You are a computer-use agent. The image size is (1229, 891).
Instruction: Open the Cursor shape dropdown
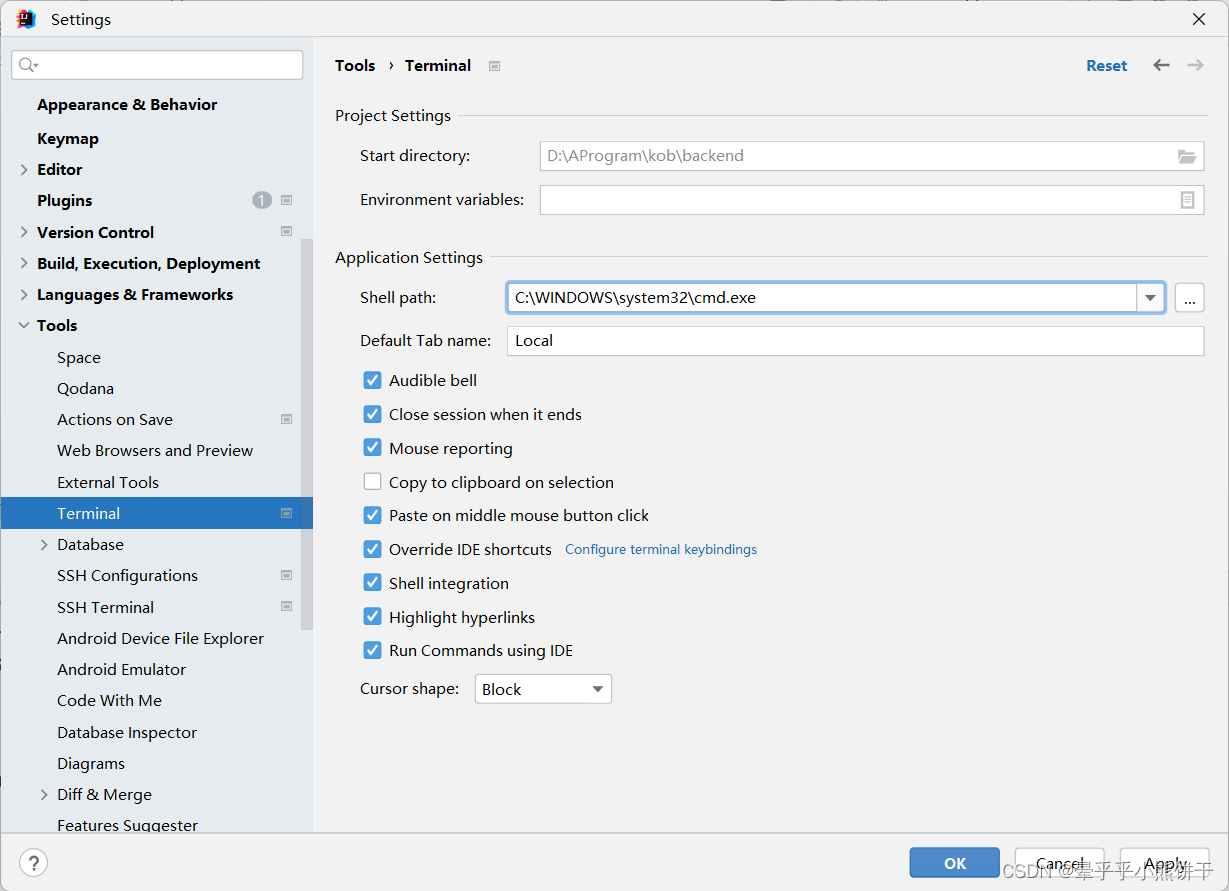542,689
